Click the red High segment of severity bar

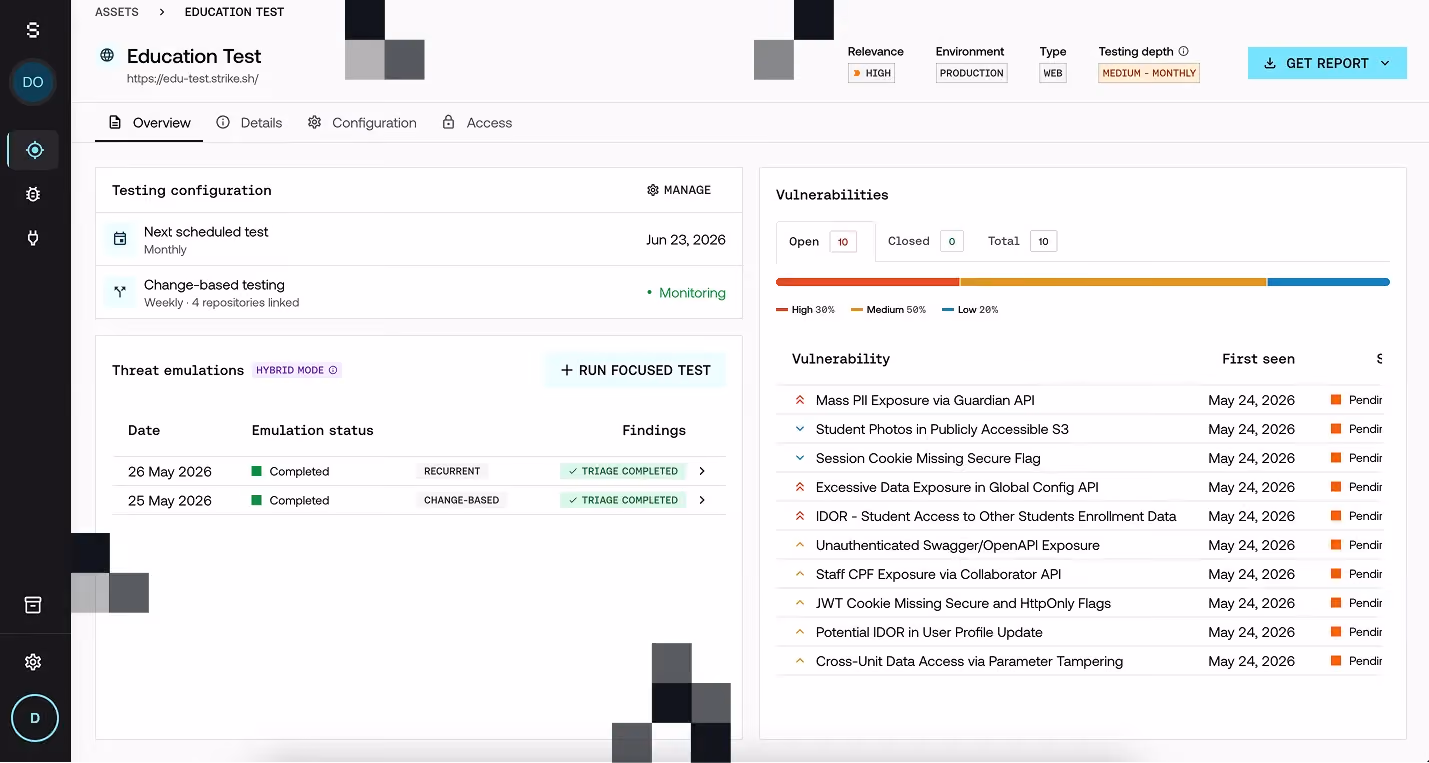(x=867, y=282)
